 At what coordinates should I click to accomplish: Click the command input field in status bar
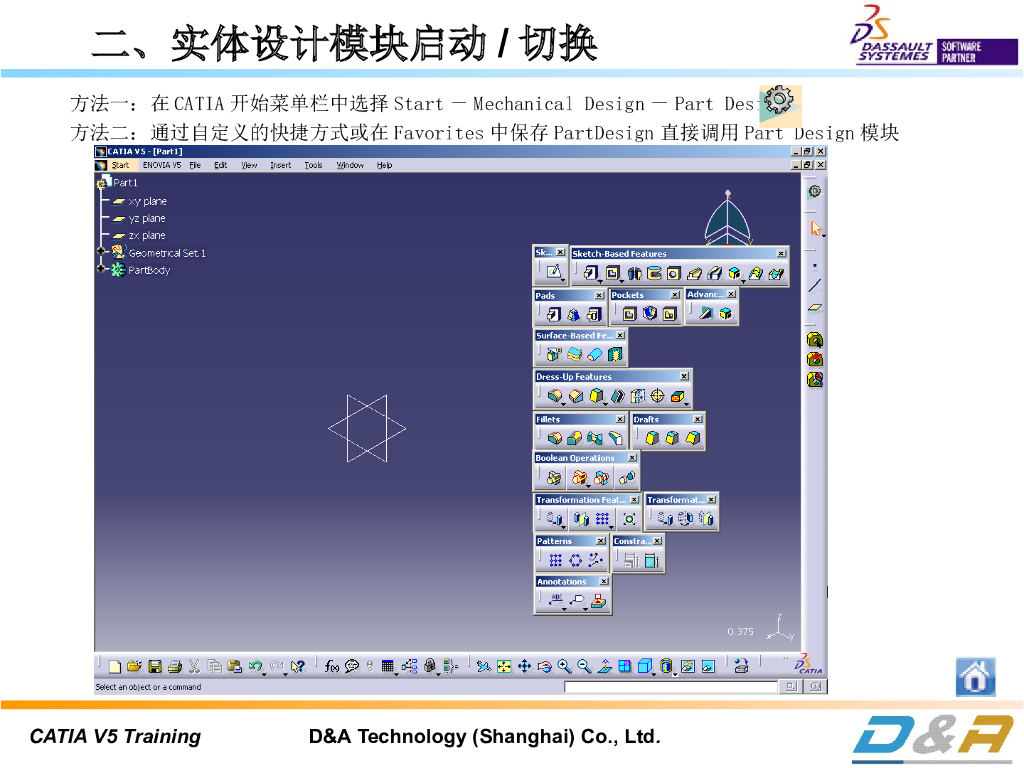tap(671, 687)
